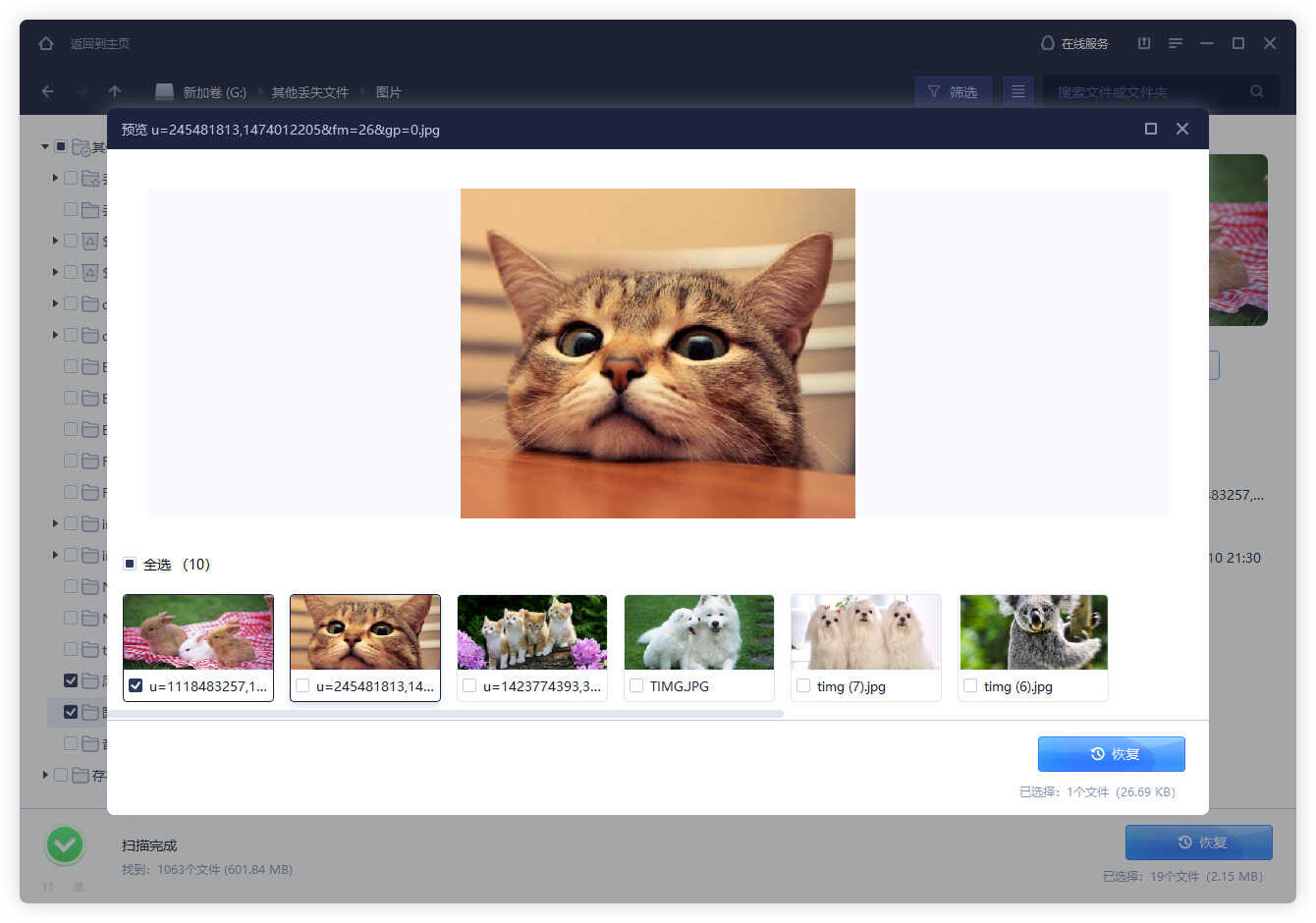Check the TIMG.JPG checkbox
This screenshot has height=923, width=1316.
(636, 685)
